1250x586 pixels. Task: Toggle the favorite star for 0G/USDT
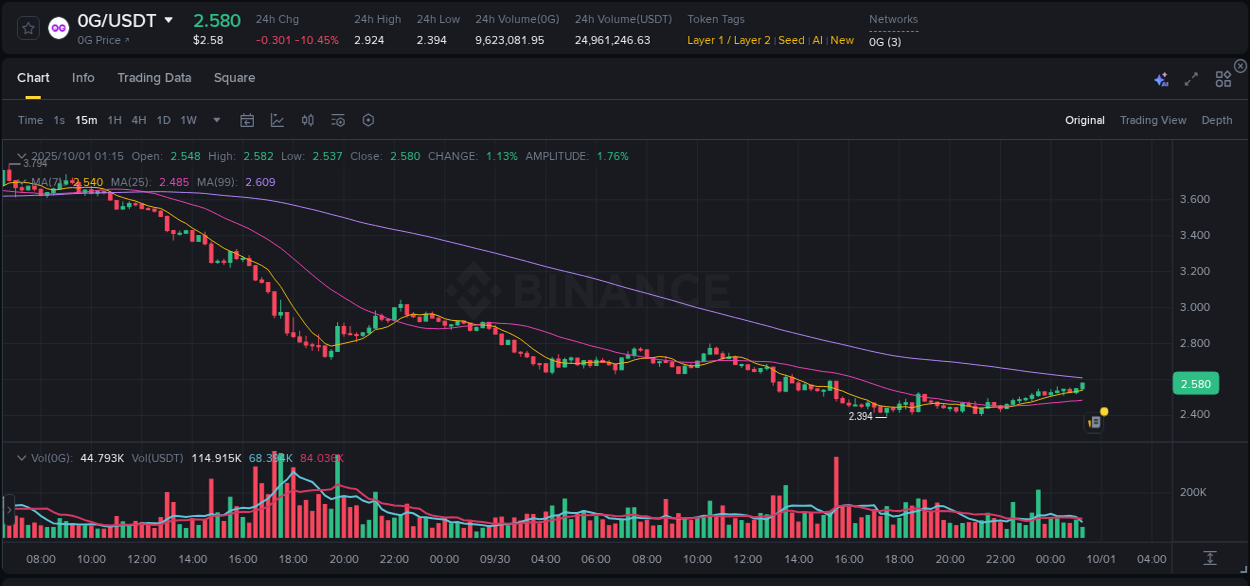[27, 27]
